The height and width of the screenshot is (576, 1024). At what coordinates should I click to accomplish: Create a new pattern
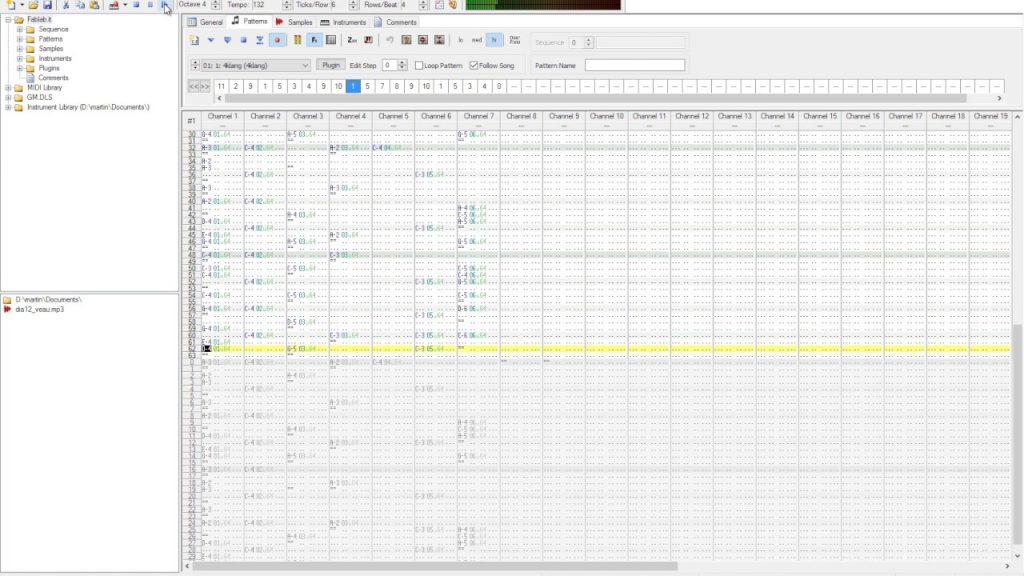click(194, 40)
